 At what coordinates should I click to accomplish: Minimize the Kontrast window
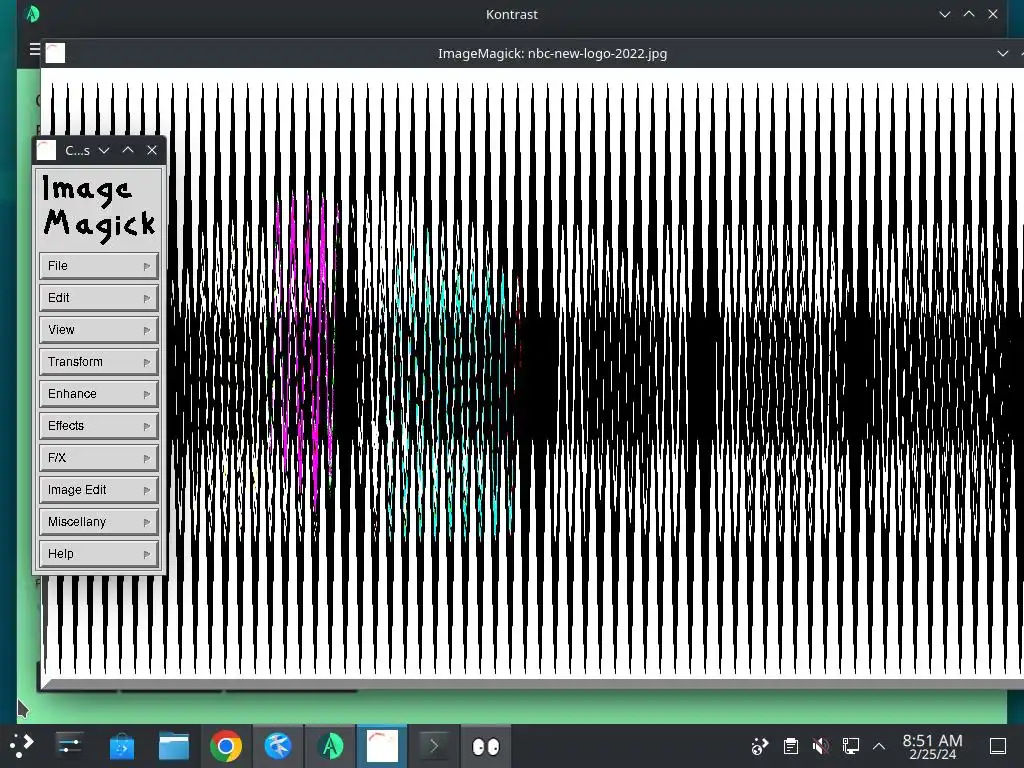(x=944, y=14)
